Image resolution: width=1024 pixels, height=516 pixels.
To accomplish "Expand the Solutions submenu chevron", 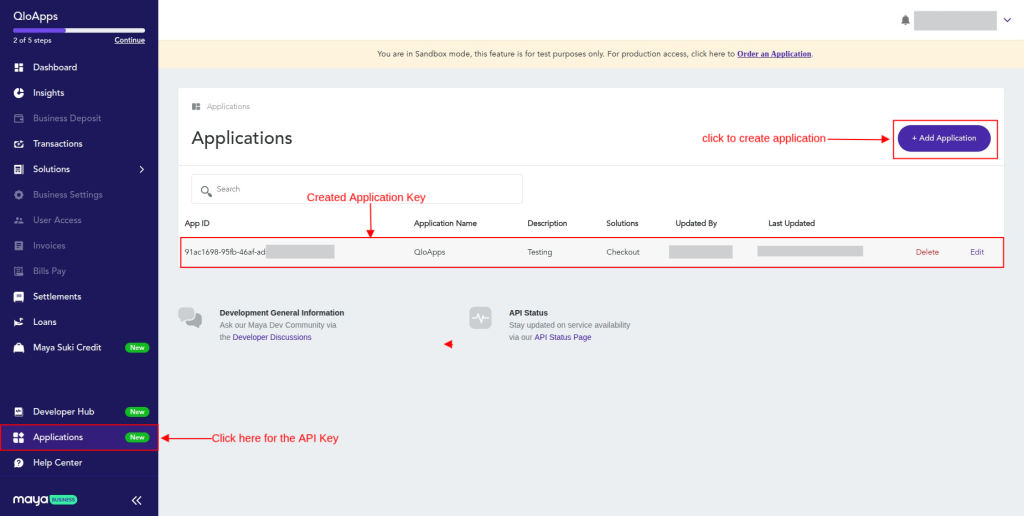I will pos(141,170).
